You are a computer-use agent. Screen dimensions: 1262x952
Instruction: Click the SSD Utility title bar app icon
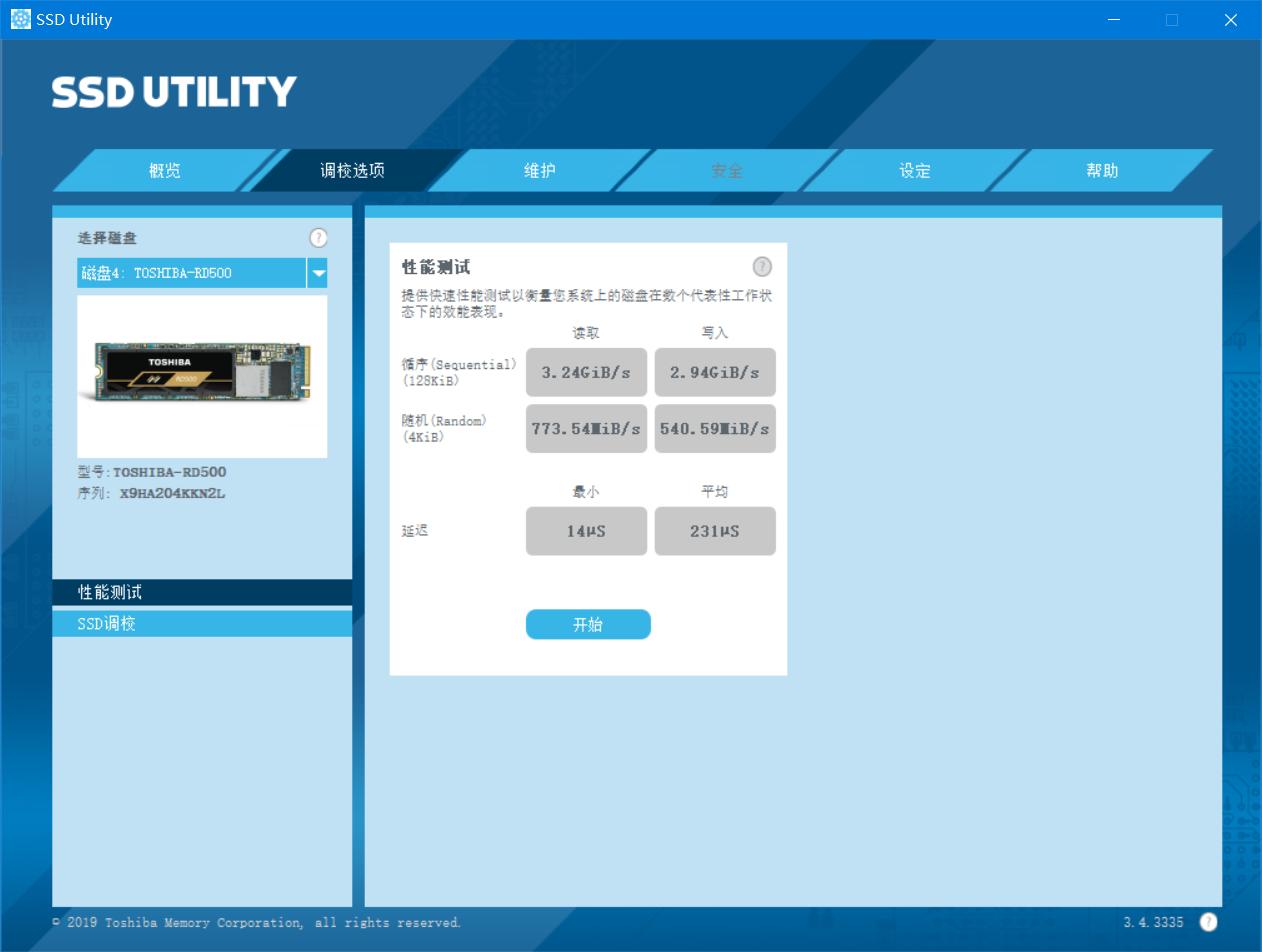click(x=20, y=19)
